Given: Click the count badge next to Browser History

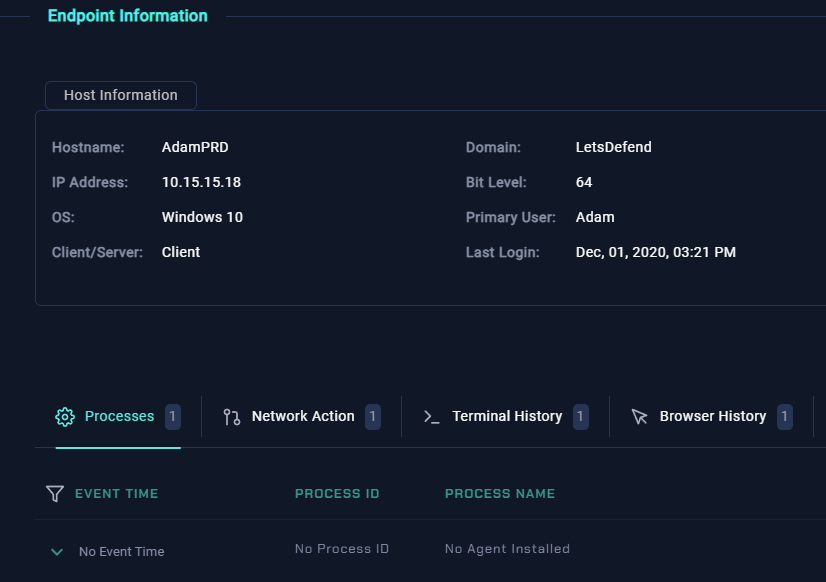Looking at the screenshot, I should 785,417.
